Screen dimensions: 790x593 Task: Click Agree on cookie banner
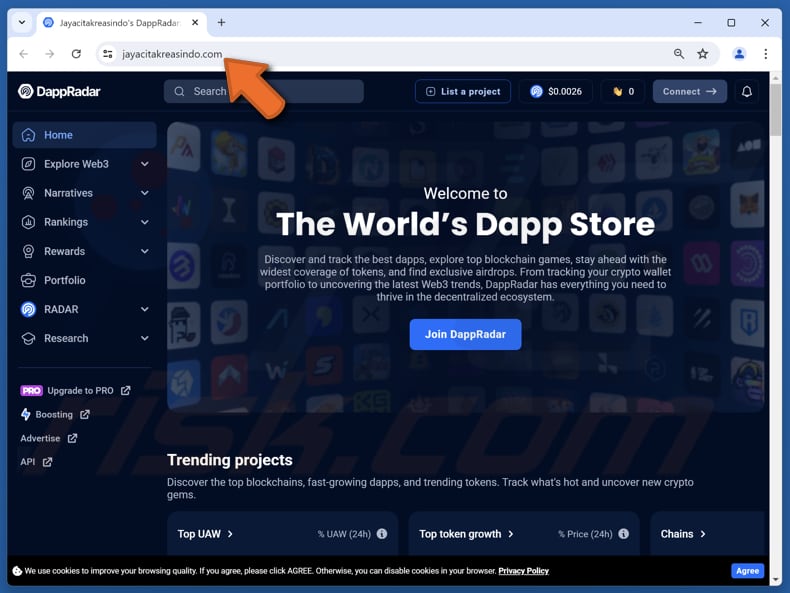pos(747,571)
